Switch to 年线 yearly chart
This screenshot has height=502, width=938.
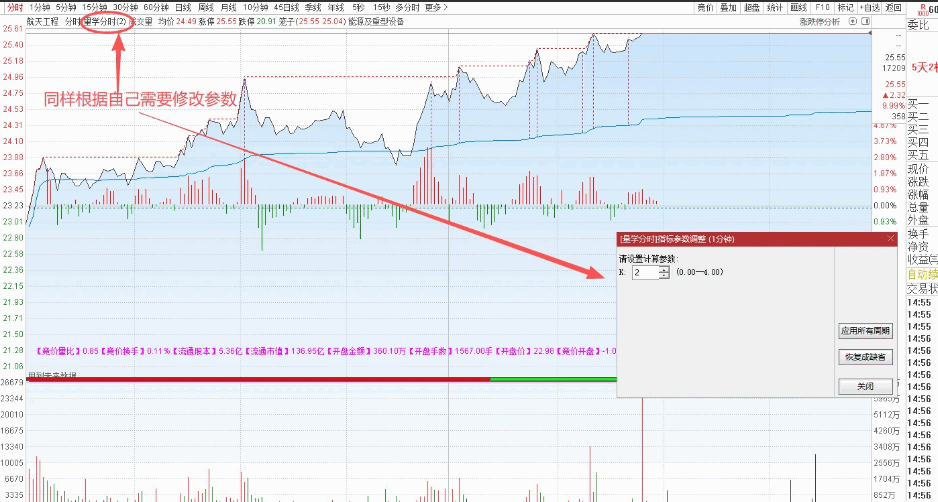click(x=335, y=7)
